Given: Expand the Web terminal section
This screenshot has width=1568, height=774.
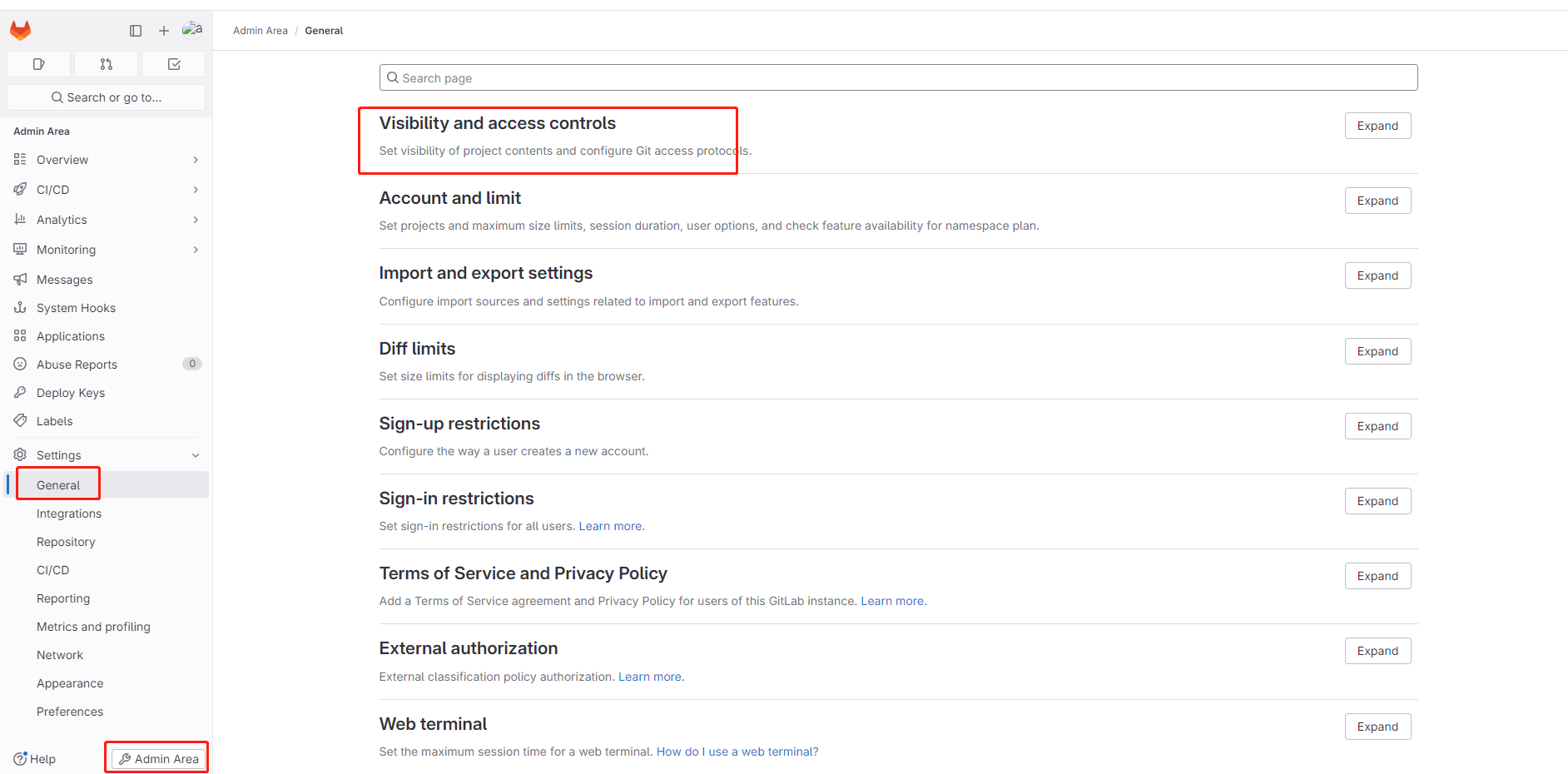Looking at the screenshot, I should 1377,727.
